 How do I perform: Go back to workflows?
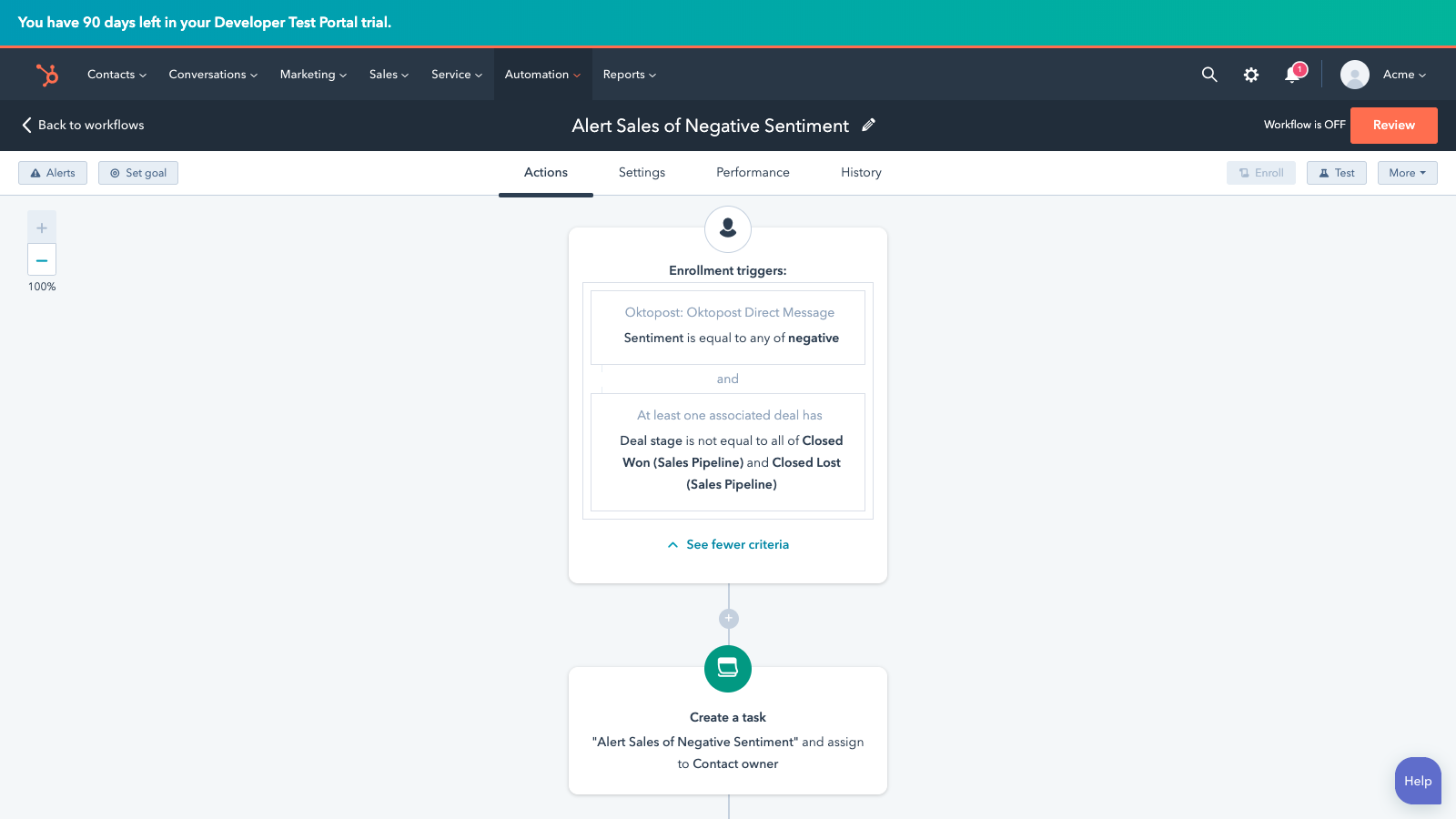pyautogui.click(x=83, y=126)
